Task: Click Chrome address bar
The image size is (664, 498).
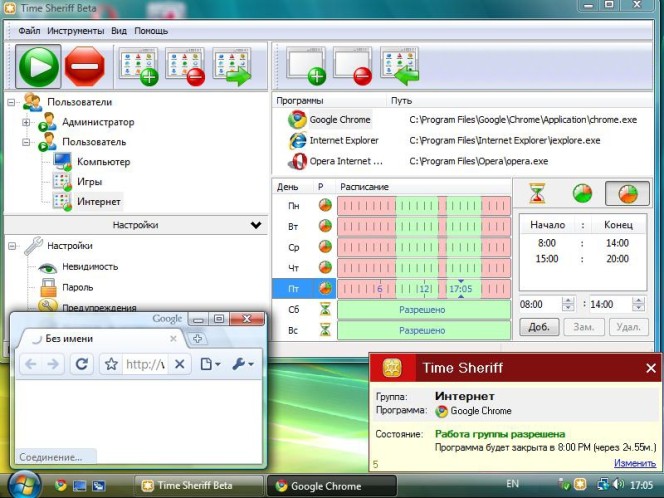Action: [146, 364]
